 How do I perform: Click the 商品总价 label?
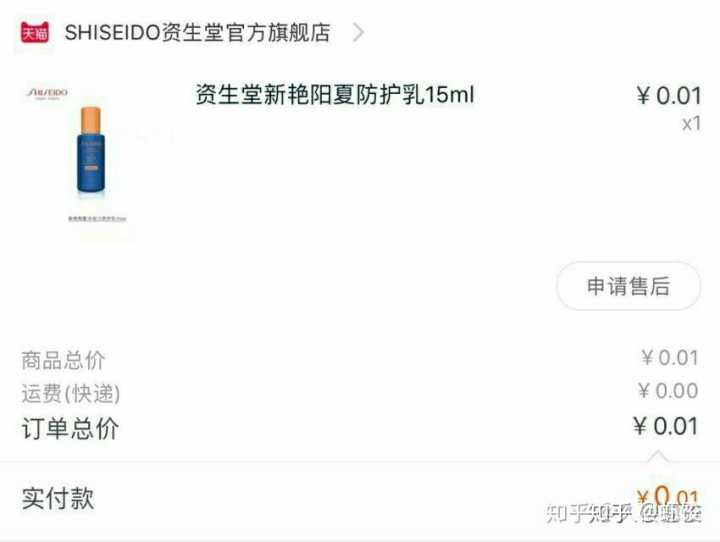coord(63,360)
